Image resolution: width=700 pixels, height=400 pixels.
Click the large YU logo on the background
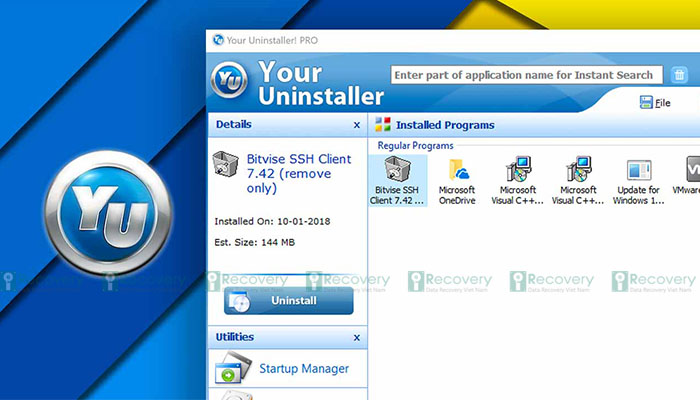tap(108, 213)
